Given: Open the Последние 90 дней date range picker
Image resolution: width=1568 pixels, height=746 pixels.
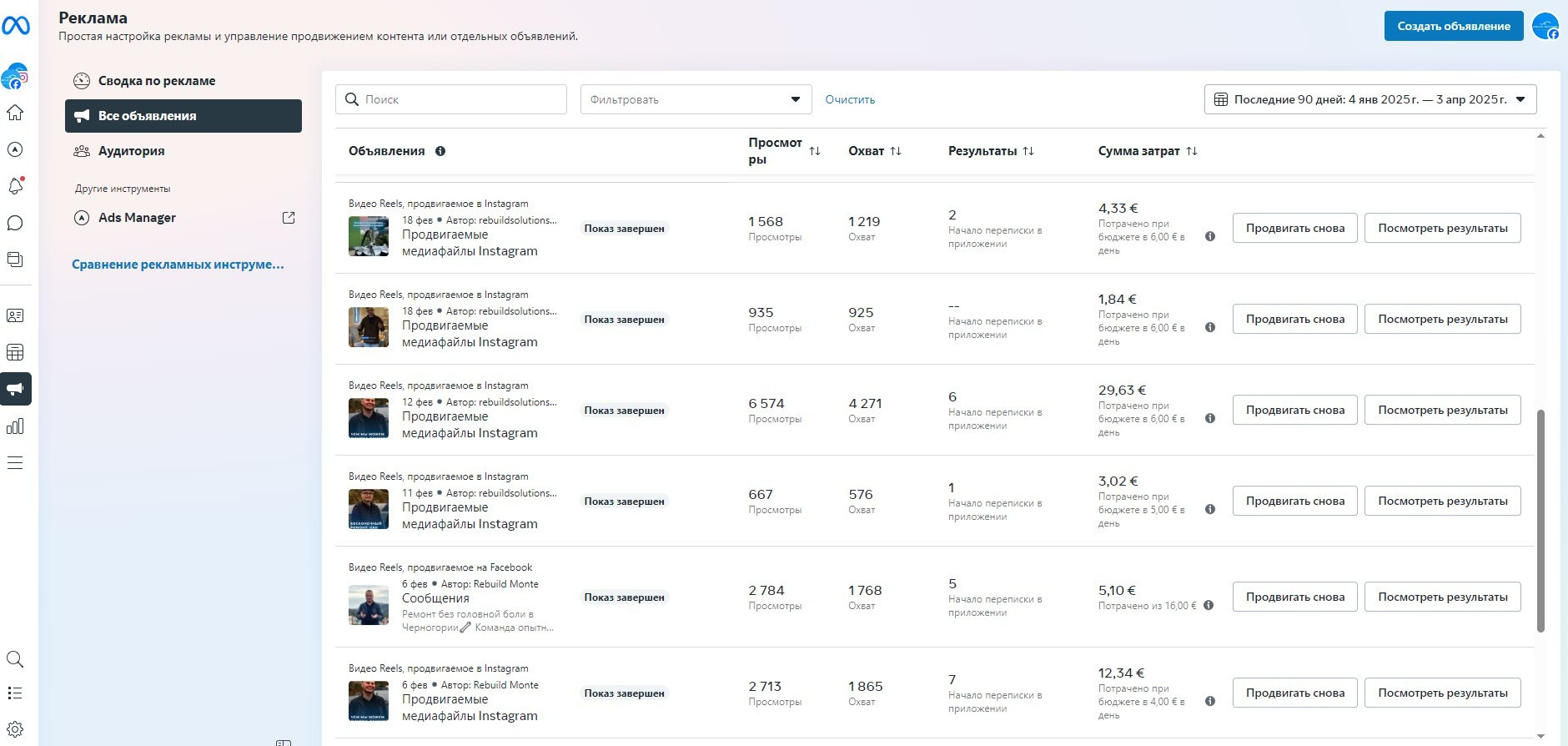Looking at the screenshot, I should [1369, 99].
